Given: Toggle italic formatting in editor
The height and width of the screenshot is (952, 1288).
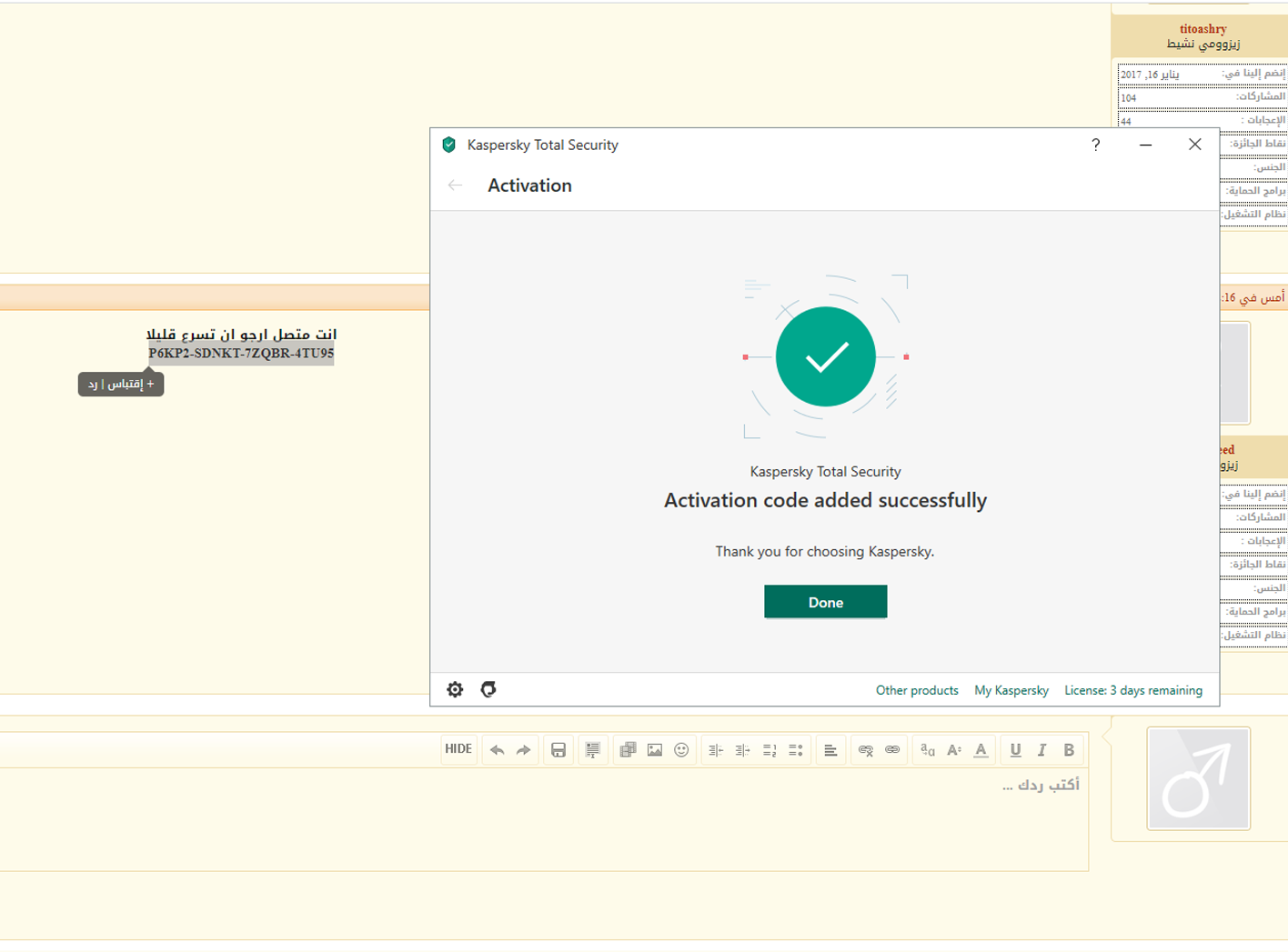Looking at the screenshot, I should point(1042,750).
